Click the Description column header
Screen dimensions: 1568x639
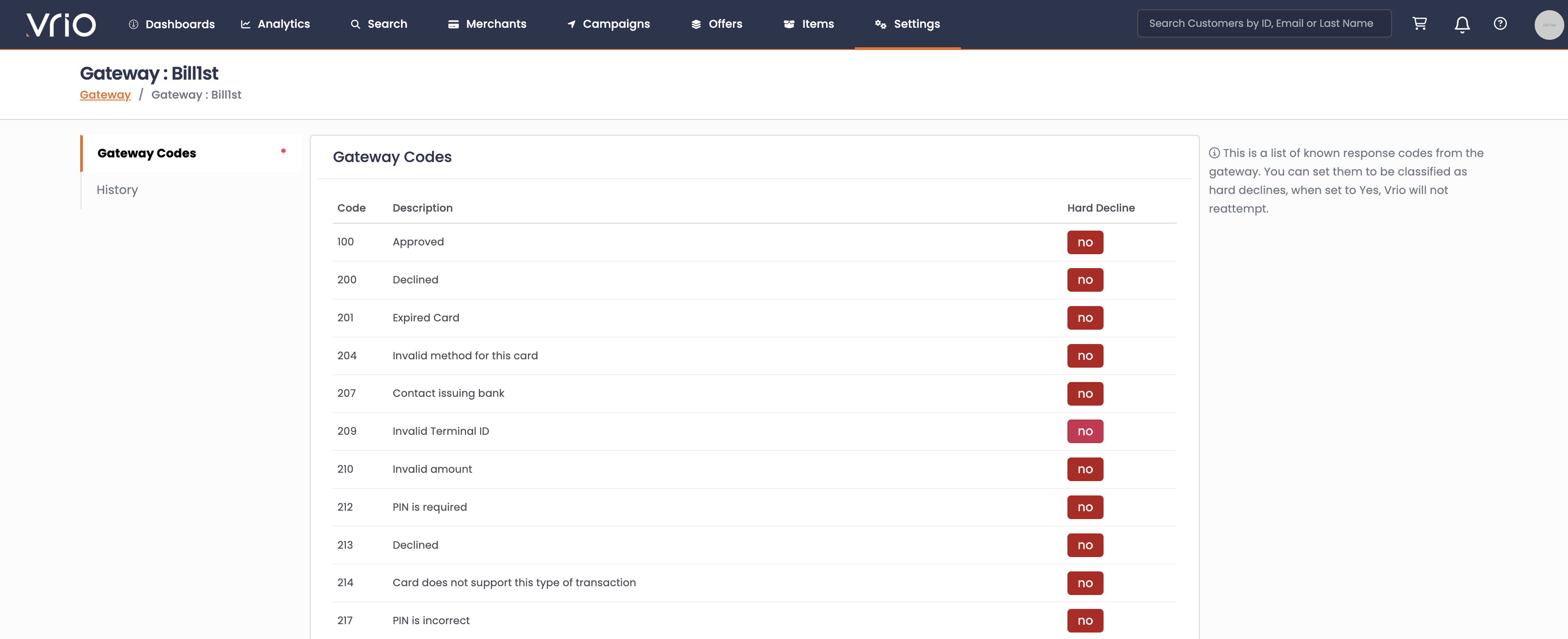click(x=422, y=208)
